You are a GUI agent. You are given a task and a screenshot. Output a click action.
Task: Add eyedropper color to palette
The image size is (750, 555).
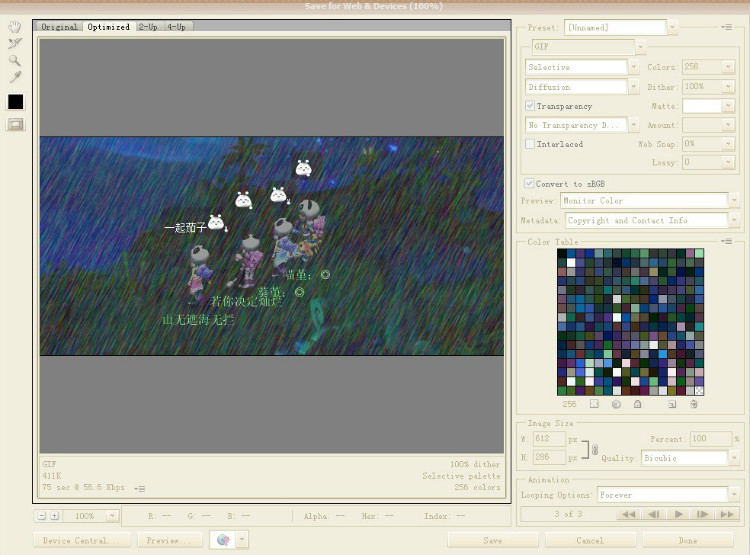[x=672, y=404]
